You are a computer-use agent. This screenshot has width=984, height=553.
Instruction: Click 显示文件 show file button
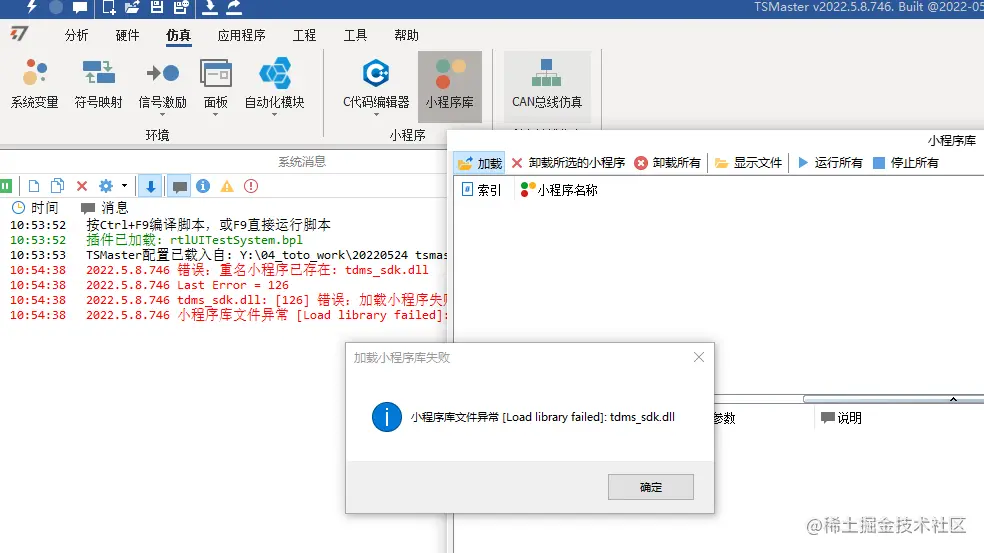pos(749,163)
